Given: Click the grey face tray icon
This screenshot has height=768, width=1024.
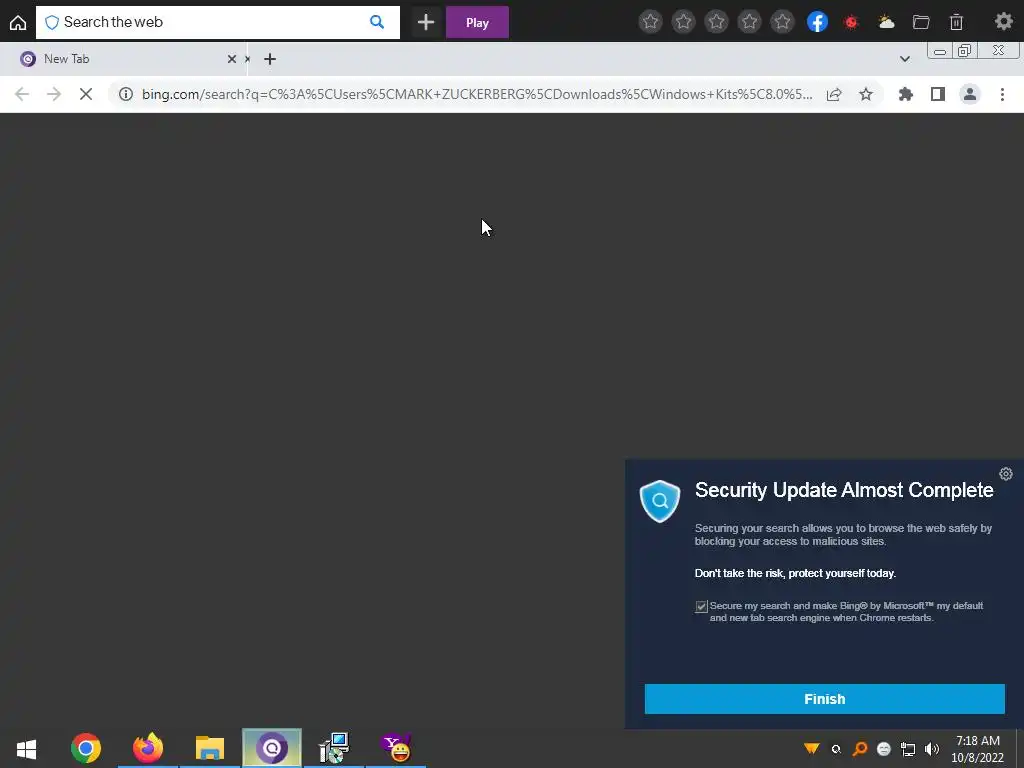Looking at the screenshot, I should (884, 749).
